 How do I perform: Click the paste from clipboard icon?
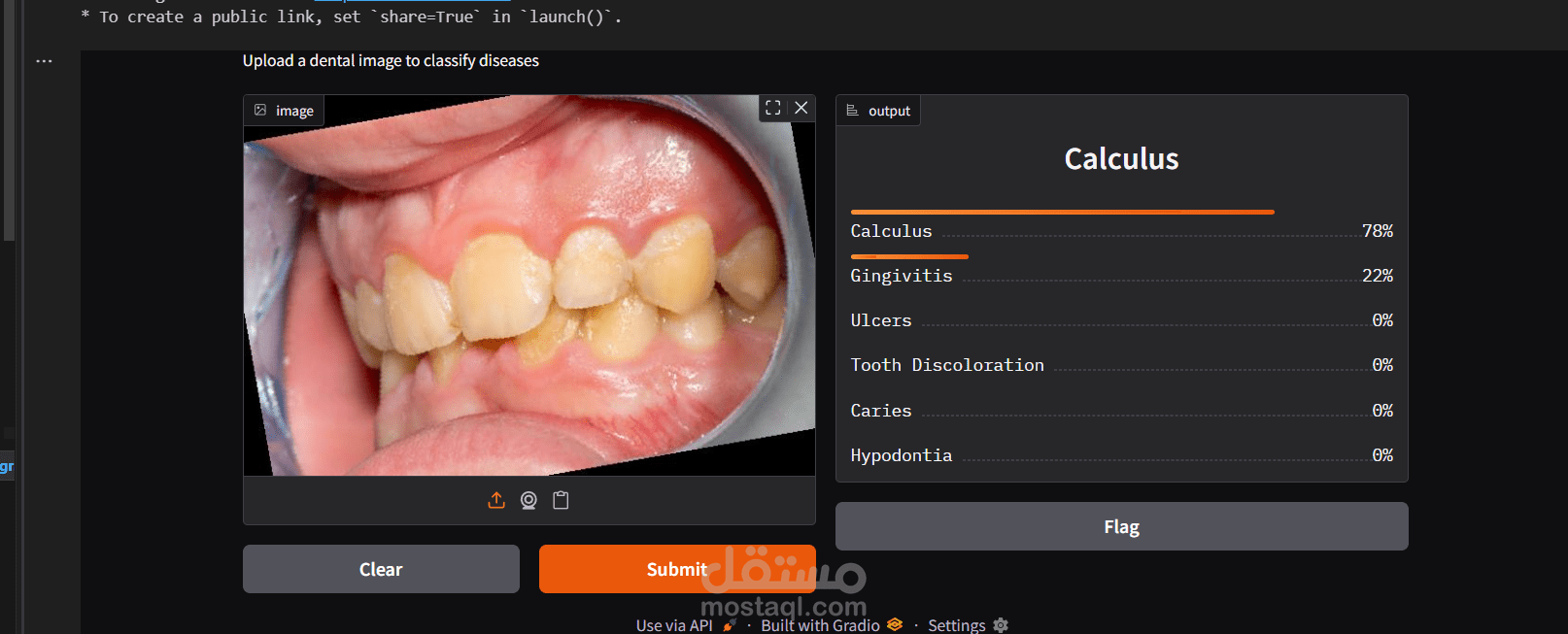(x=561, y=500)
